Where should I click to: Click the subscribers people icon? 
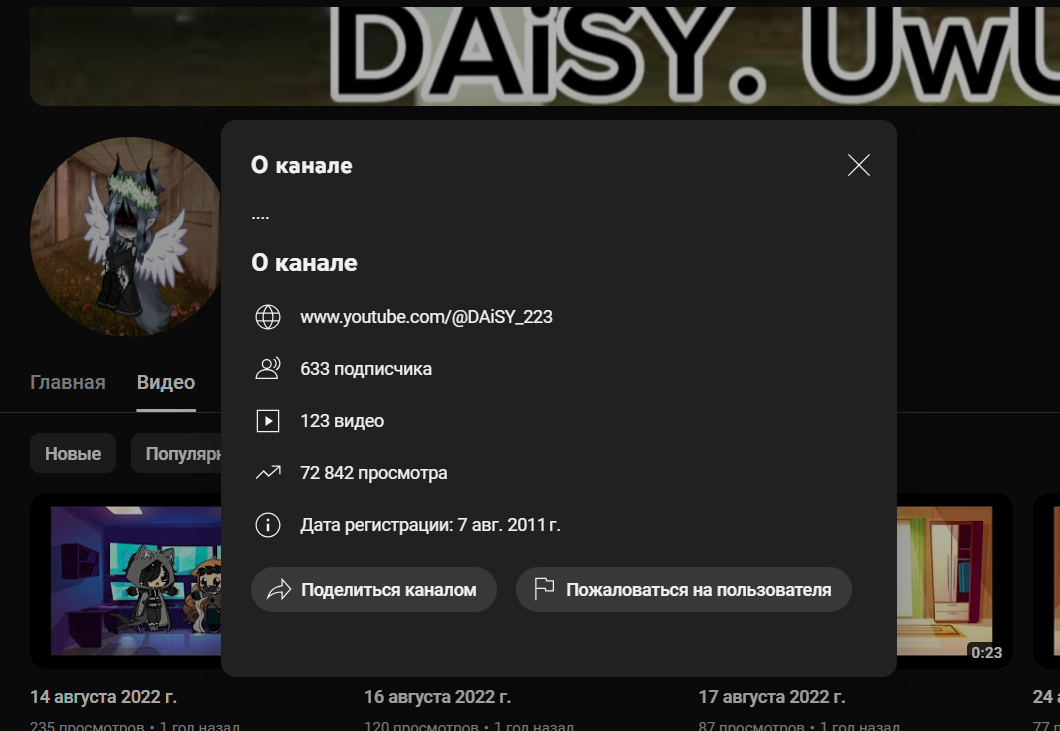pyautogui.click(x=268, y=369)
